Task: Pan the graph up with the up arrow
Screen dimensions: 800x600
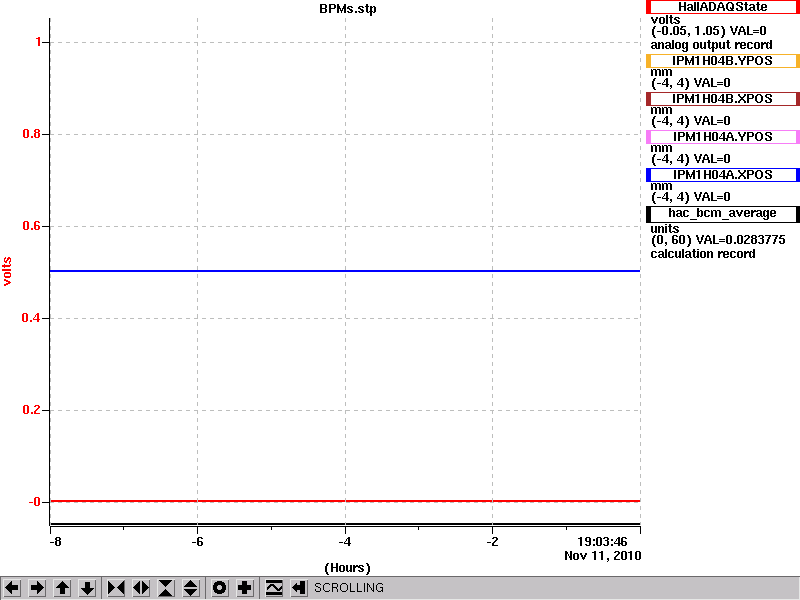Action: pos(63,588)
